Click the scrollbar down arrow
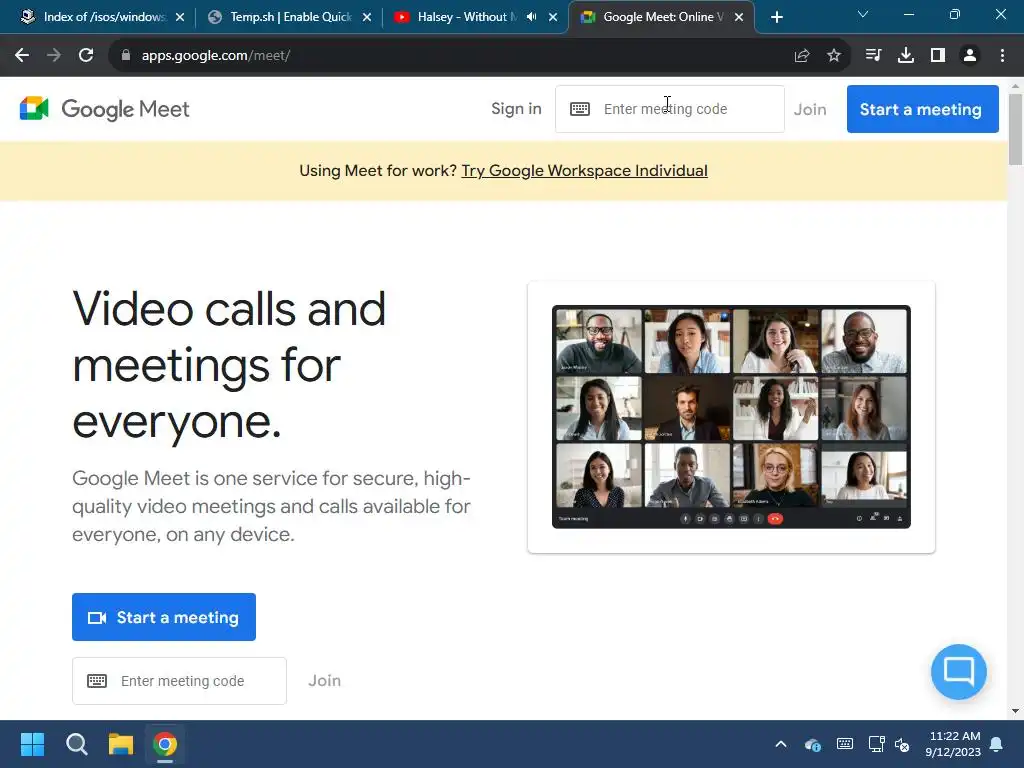 pyautogui.click(x=1016, y=711)
